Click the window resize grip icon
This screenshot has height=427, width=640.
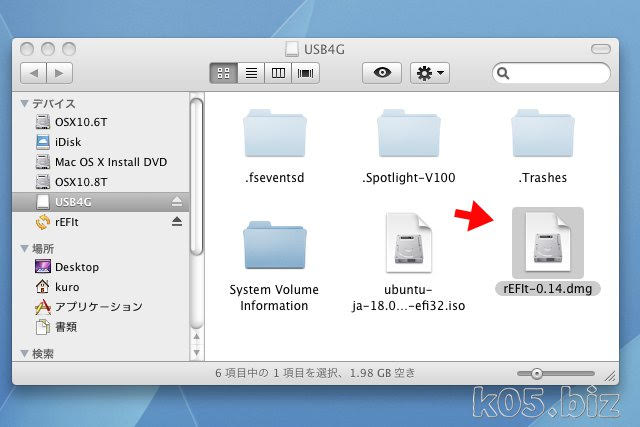click(610, 376)
